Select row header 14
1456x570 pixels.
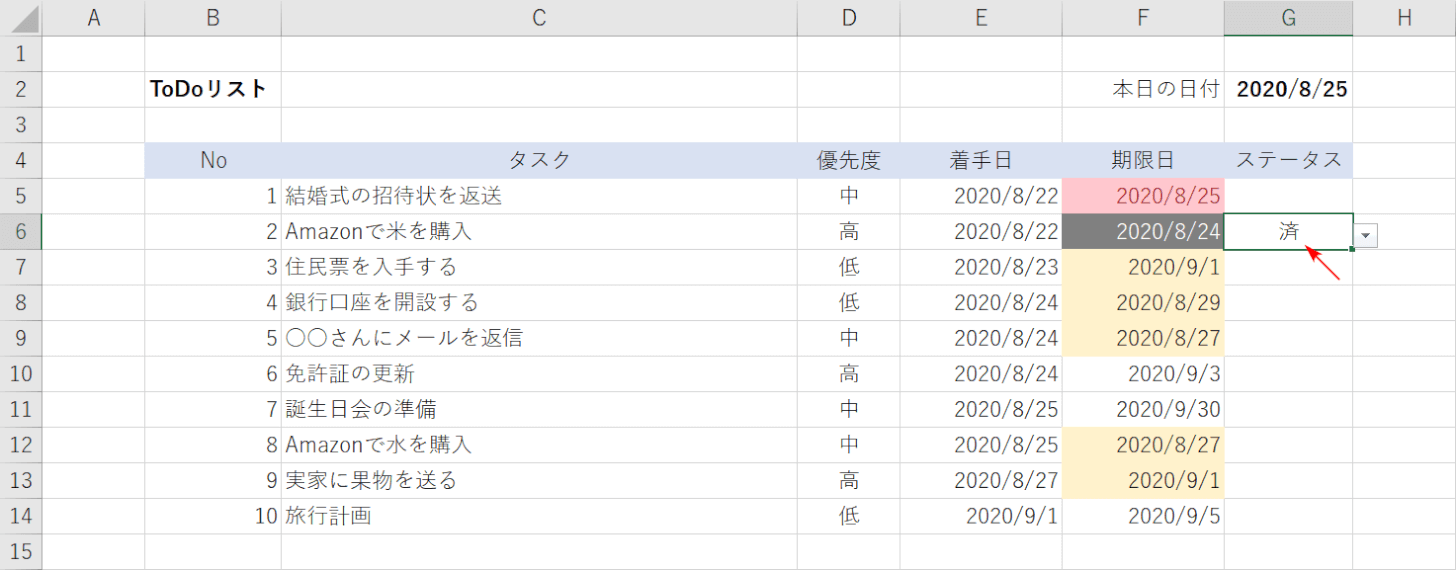click(x=21, y=517)
